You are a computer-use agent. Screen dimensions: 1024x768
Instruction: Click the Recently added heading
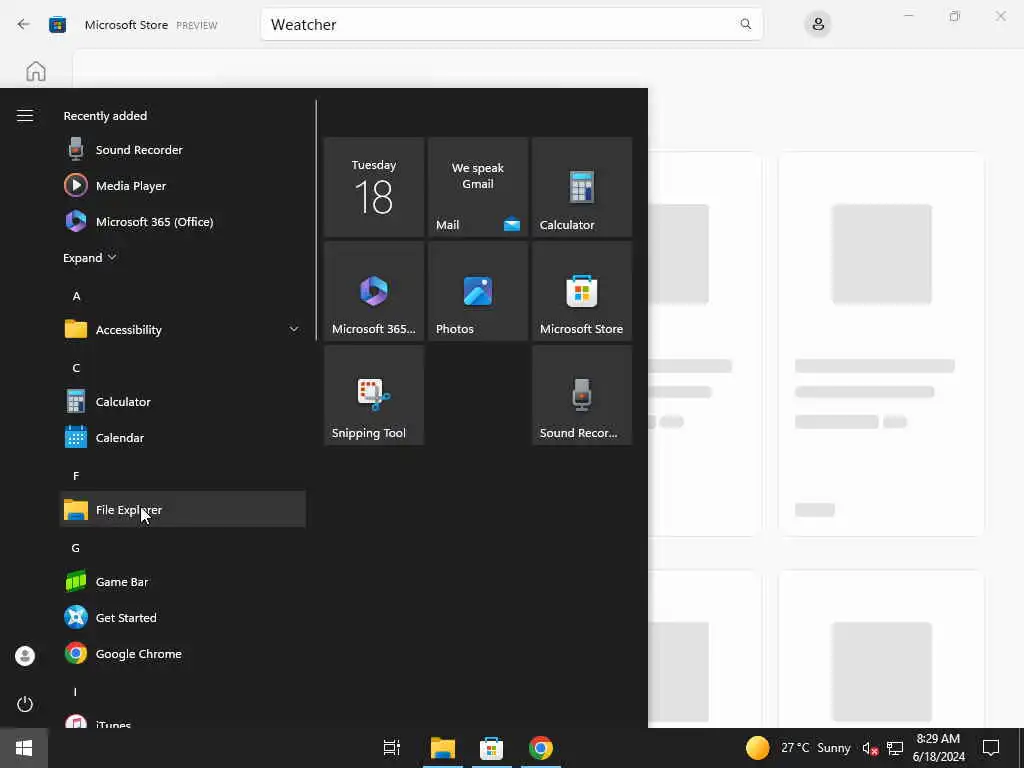(x=105, y=116)
